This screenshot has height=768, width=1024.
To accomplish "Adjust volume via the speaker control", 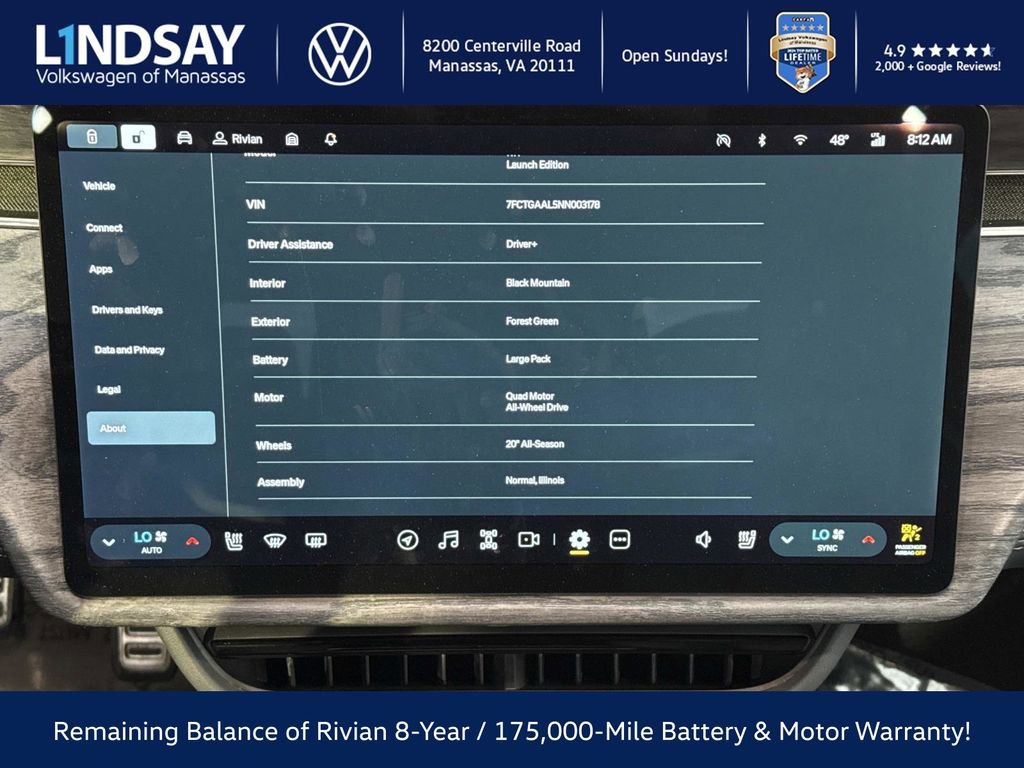I will click(703, 539).
